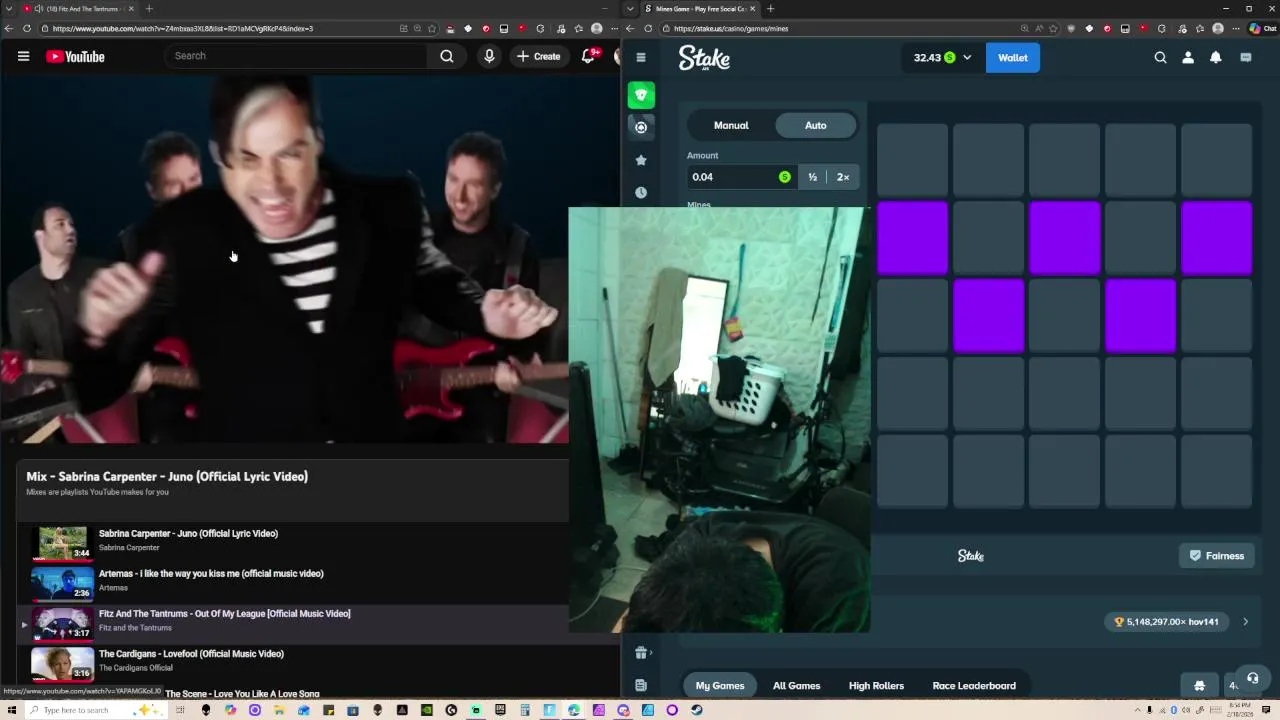The height and width of the screenshot is (720, 1280).
Task: Toggle the purple tile in row three, column two
Action: pos(989,316)
